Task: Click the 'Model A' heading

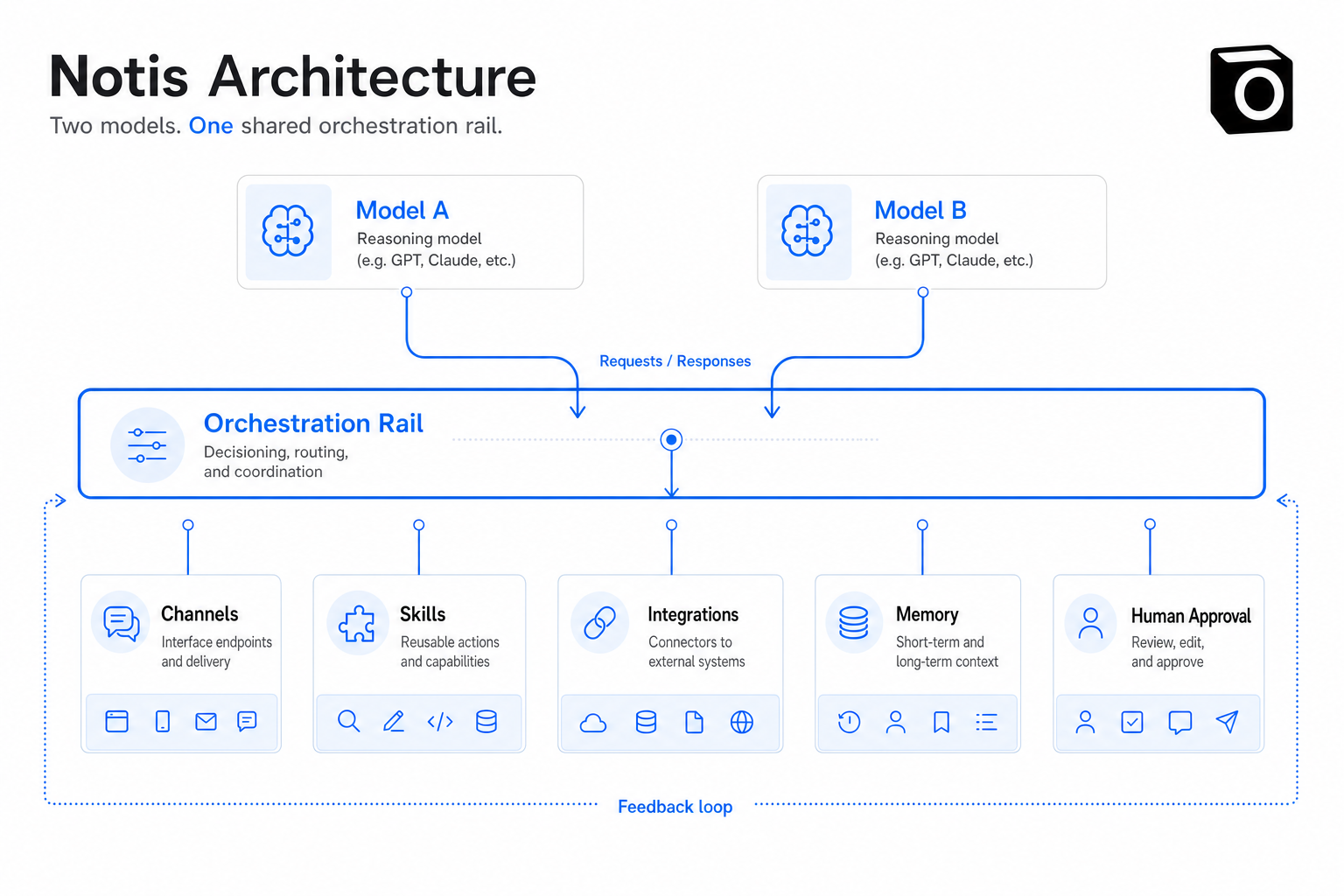Action: 402,211
